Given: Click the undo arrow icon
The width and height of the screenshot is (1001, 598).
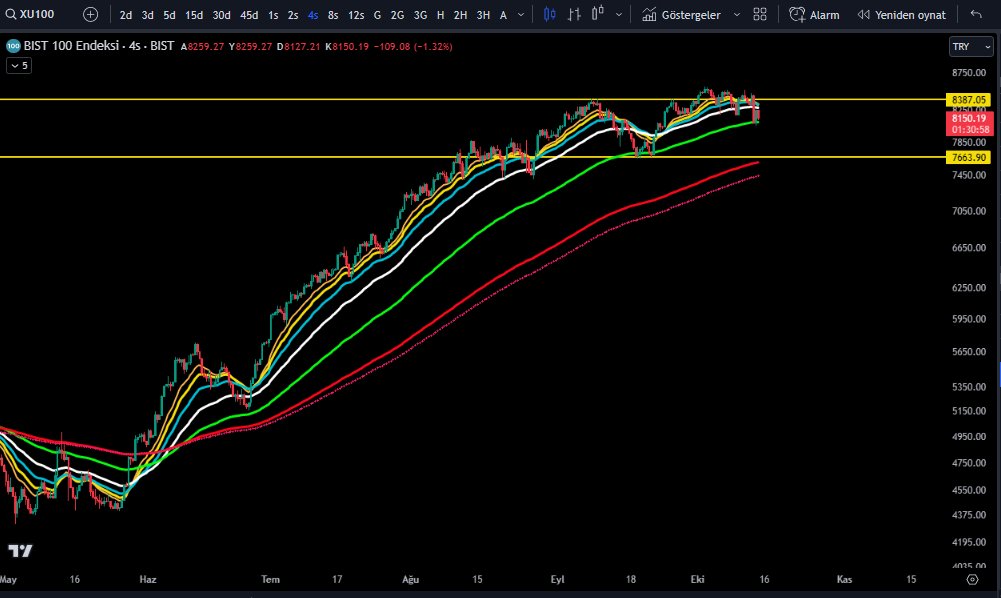Looking at the screenshot, I should (x=976, y=14).
